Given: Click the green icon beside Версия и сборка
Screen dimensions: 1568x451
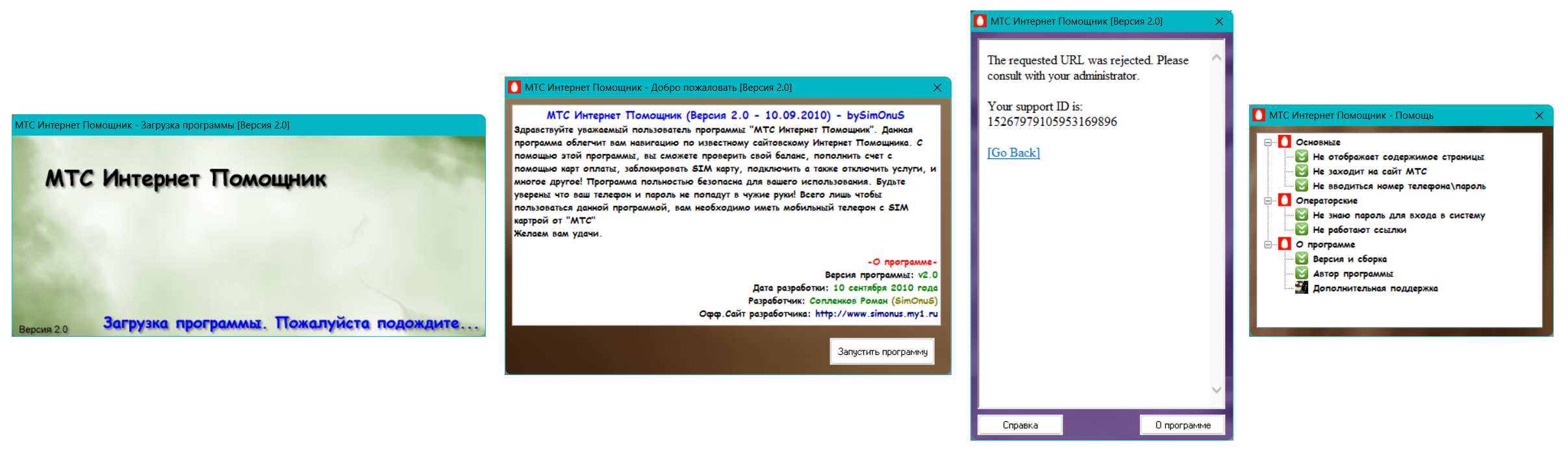Looking at the screenshot, I should point(1302,259).
